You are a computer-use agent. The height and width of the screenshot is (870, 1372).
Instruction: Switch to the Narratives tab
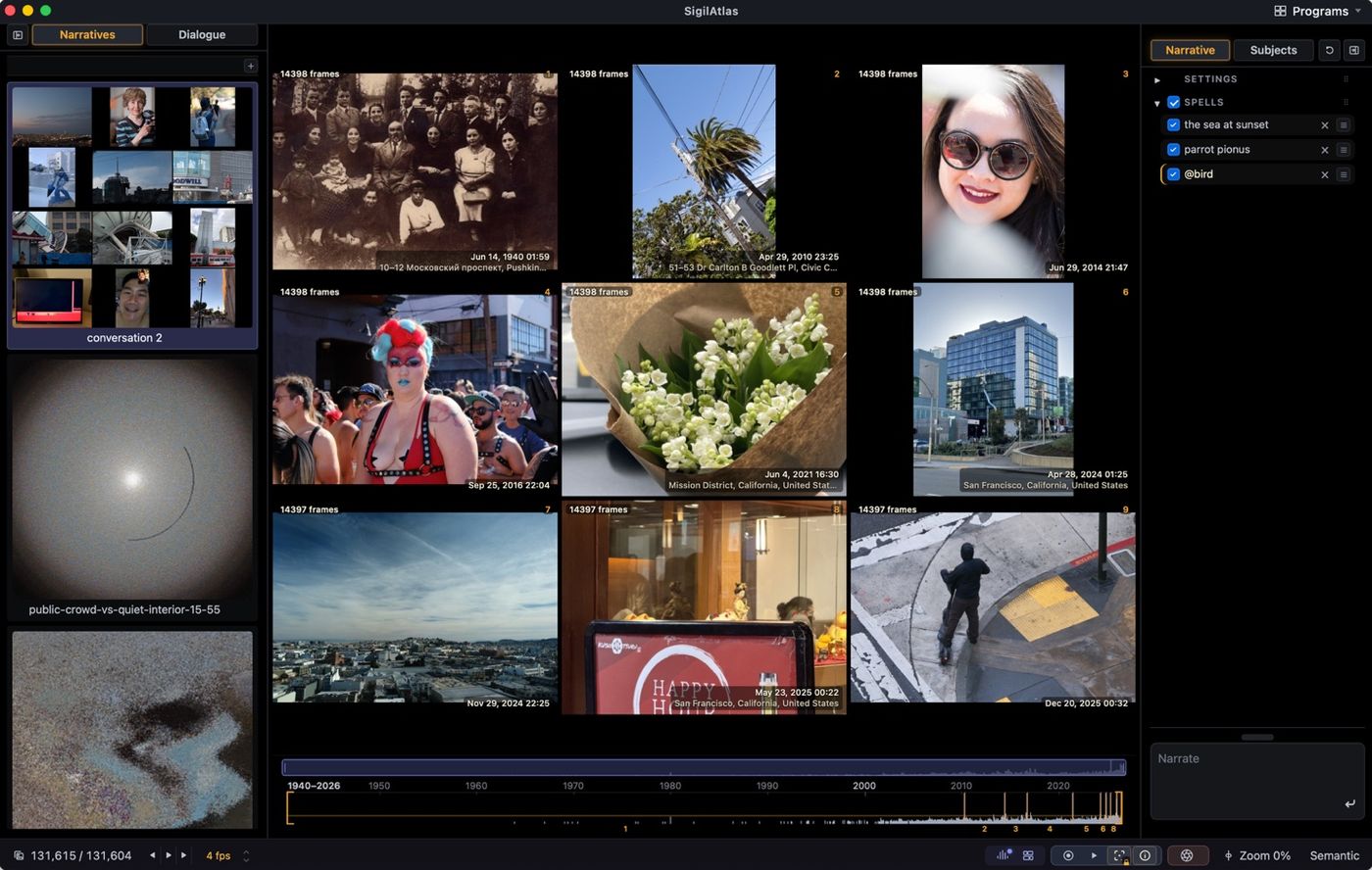pos(87,35)
